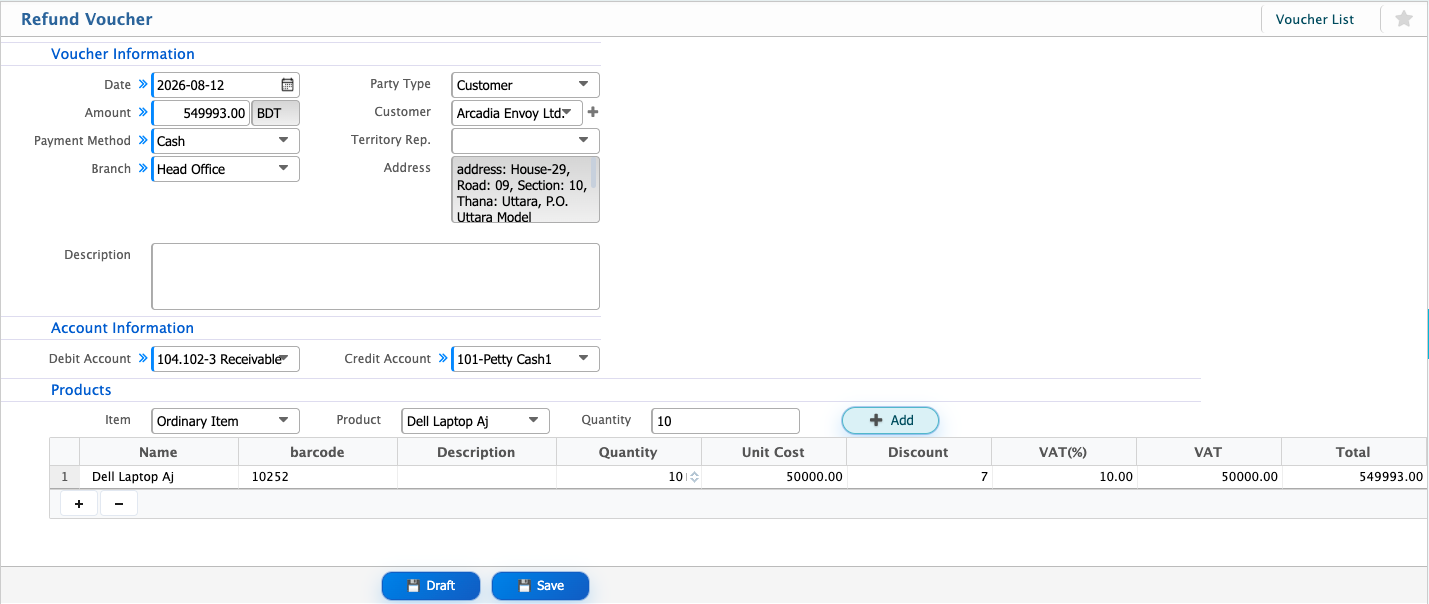This screenshot has width=1429, height=604.
Task: Click the Total column header
Action: point(1353,452)
